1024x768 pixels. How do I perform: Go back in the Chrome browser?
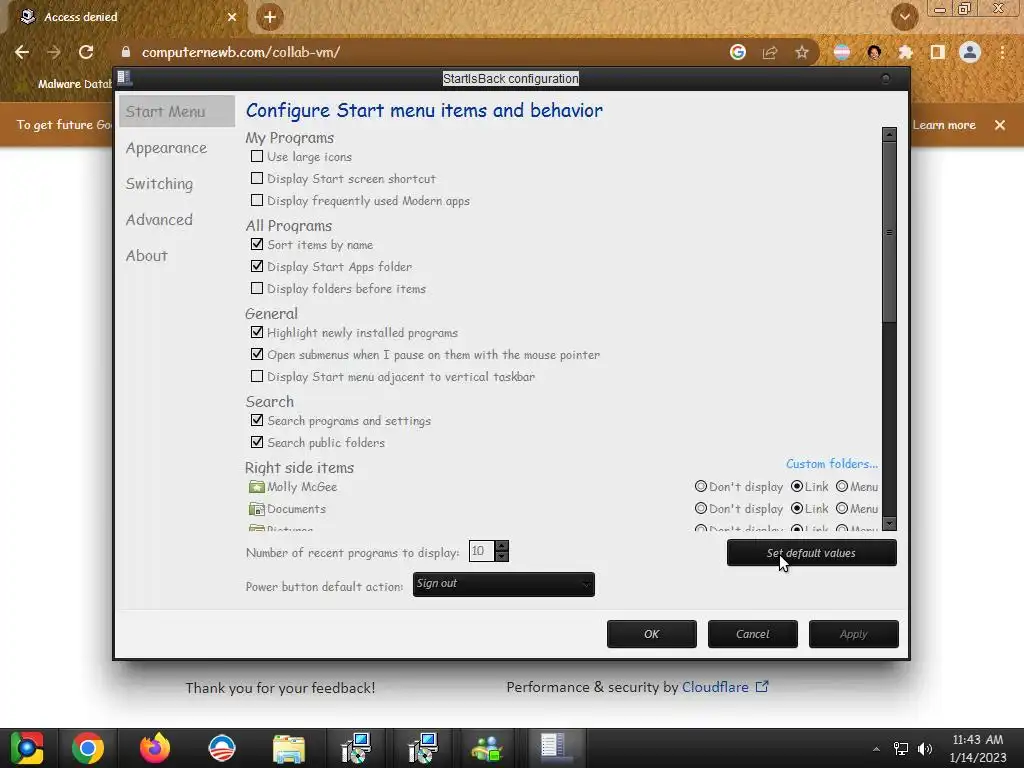tap(22, 52)
